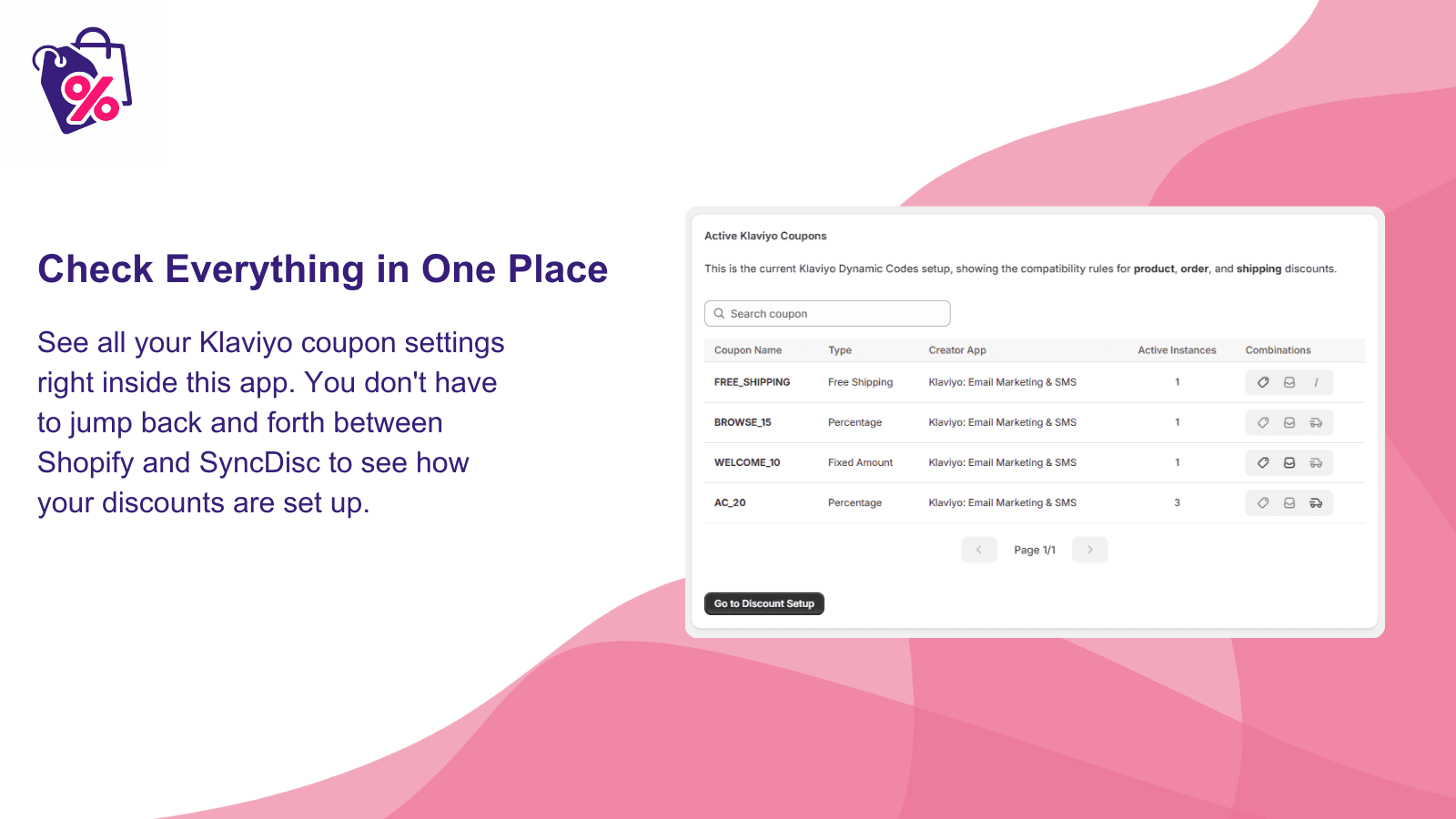Click the slash icon in FREE_SHIPPING combinations

tap(1317, 382)
